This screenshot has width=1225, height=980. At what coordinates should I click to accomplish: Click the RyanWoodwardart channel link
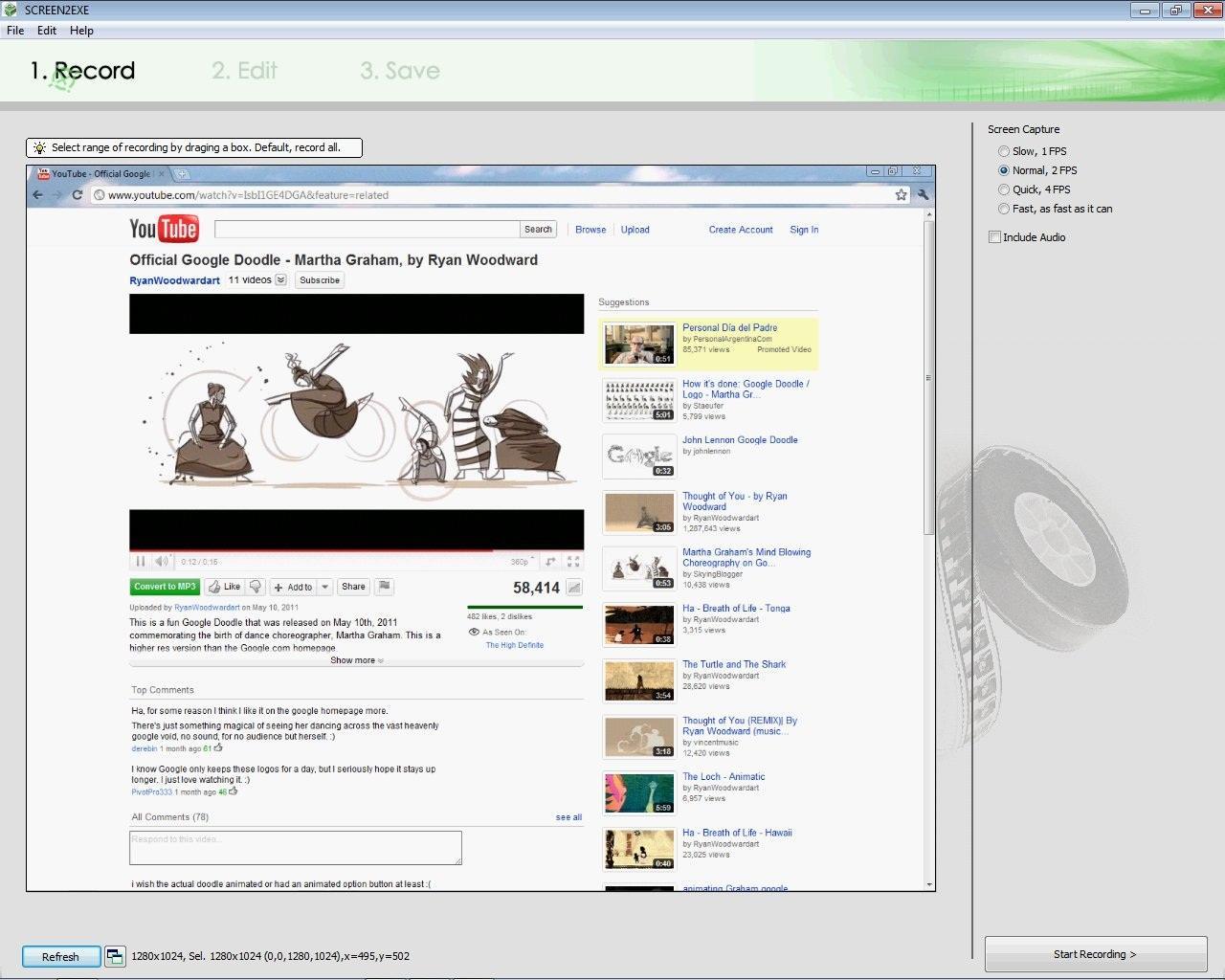point(174,280)
